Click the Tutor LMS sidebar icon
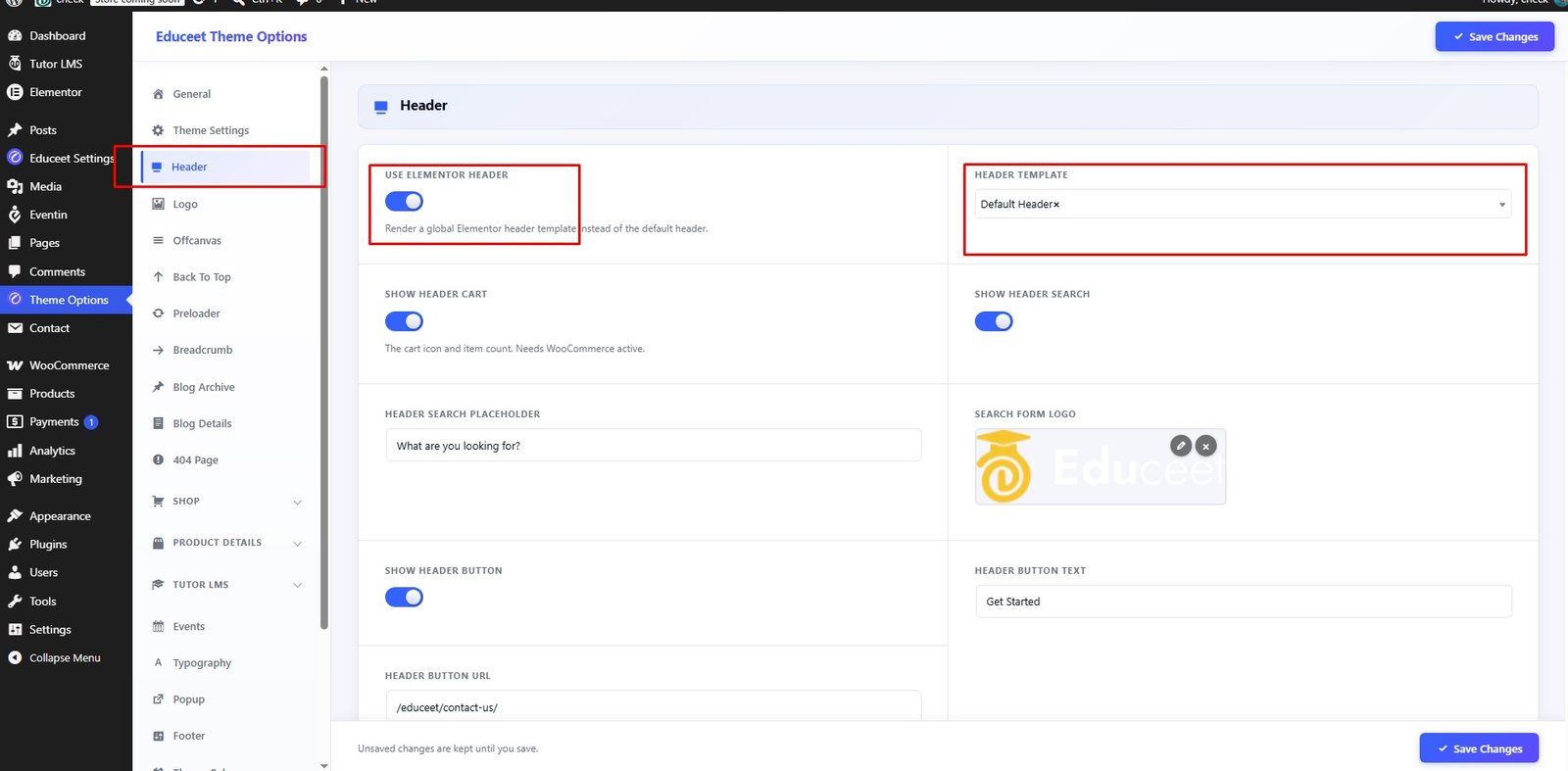The width and height of the screenshot is (1568, 771). click(x=15, y=64)
